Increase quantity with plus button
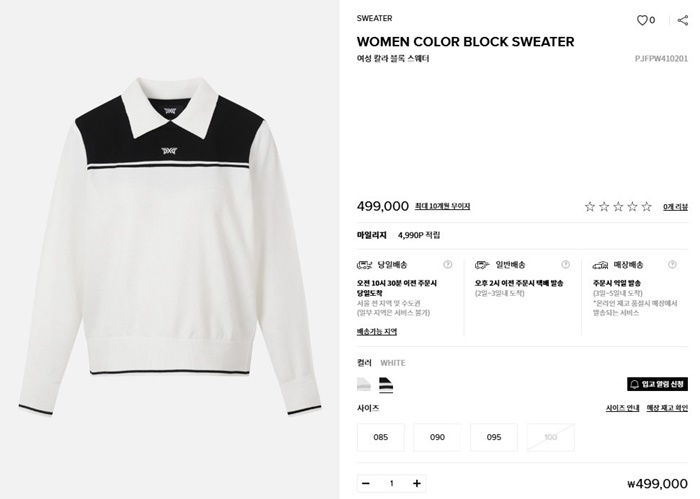Viewport: 700px width, 499px height. coord(417,483)
